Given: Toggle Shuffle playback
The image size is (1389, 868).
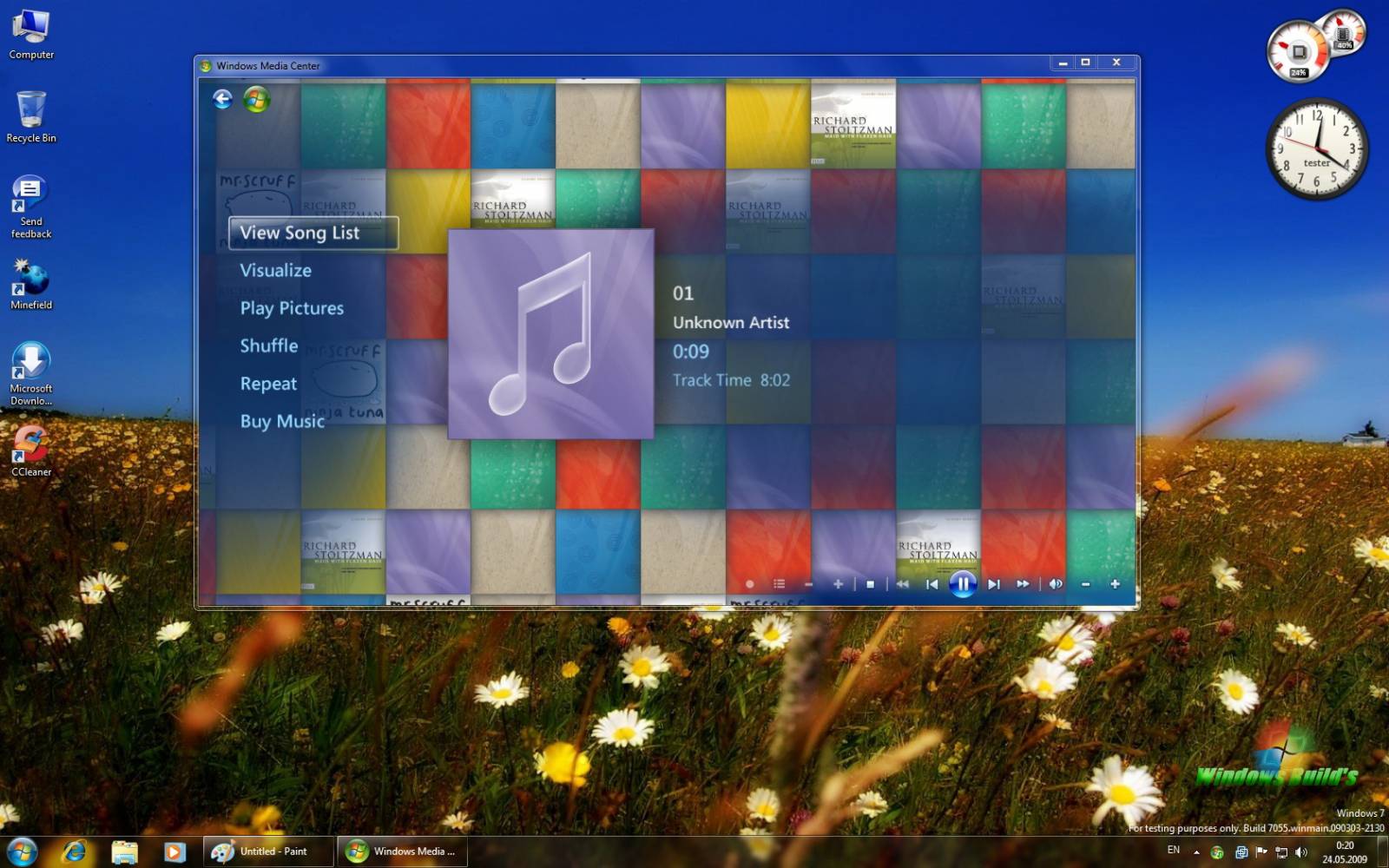Looking at the screenshot, I should (268, 345).
